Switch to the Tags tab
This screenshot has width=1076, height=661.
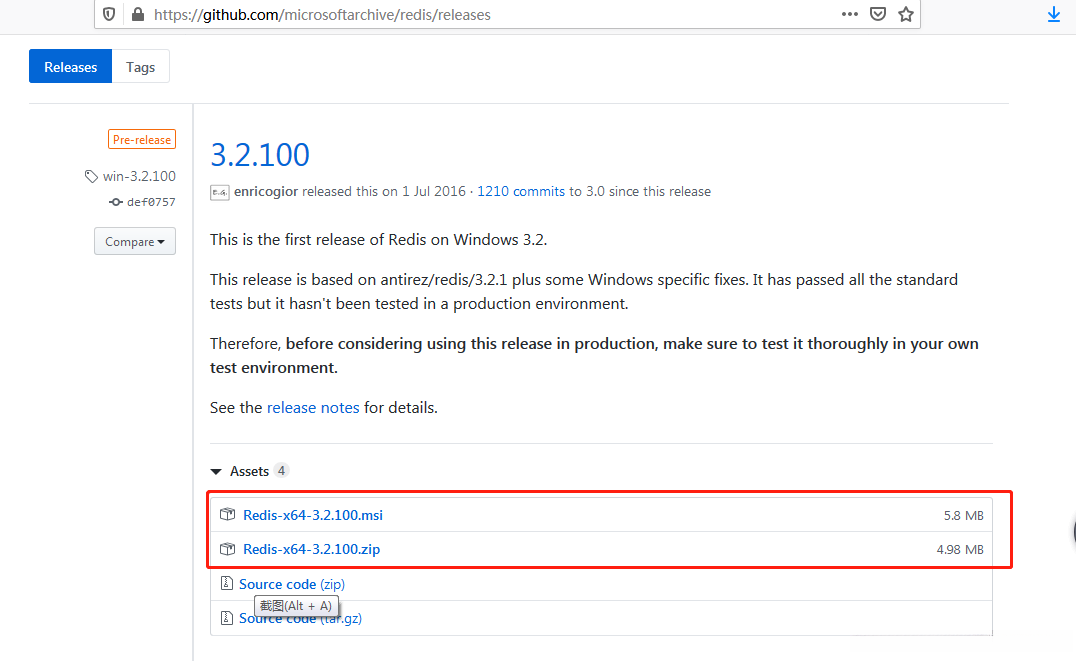point(141,67)
